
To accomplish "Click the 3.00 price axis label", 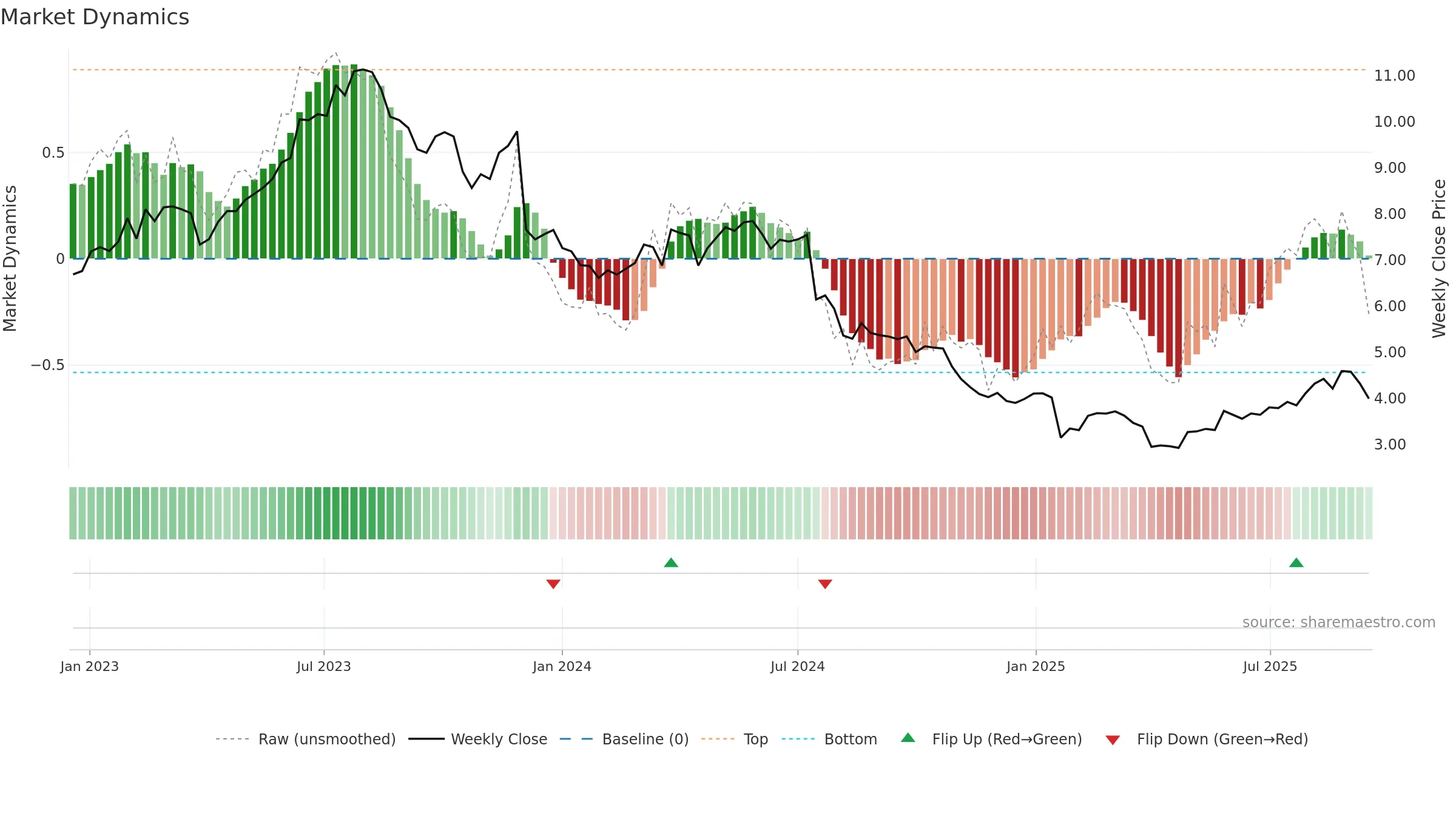I will tap(1390, 445).
